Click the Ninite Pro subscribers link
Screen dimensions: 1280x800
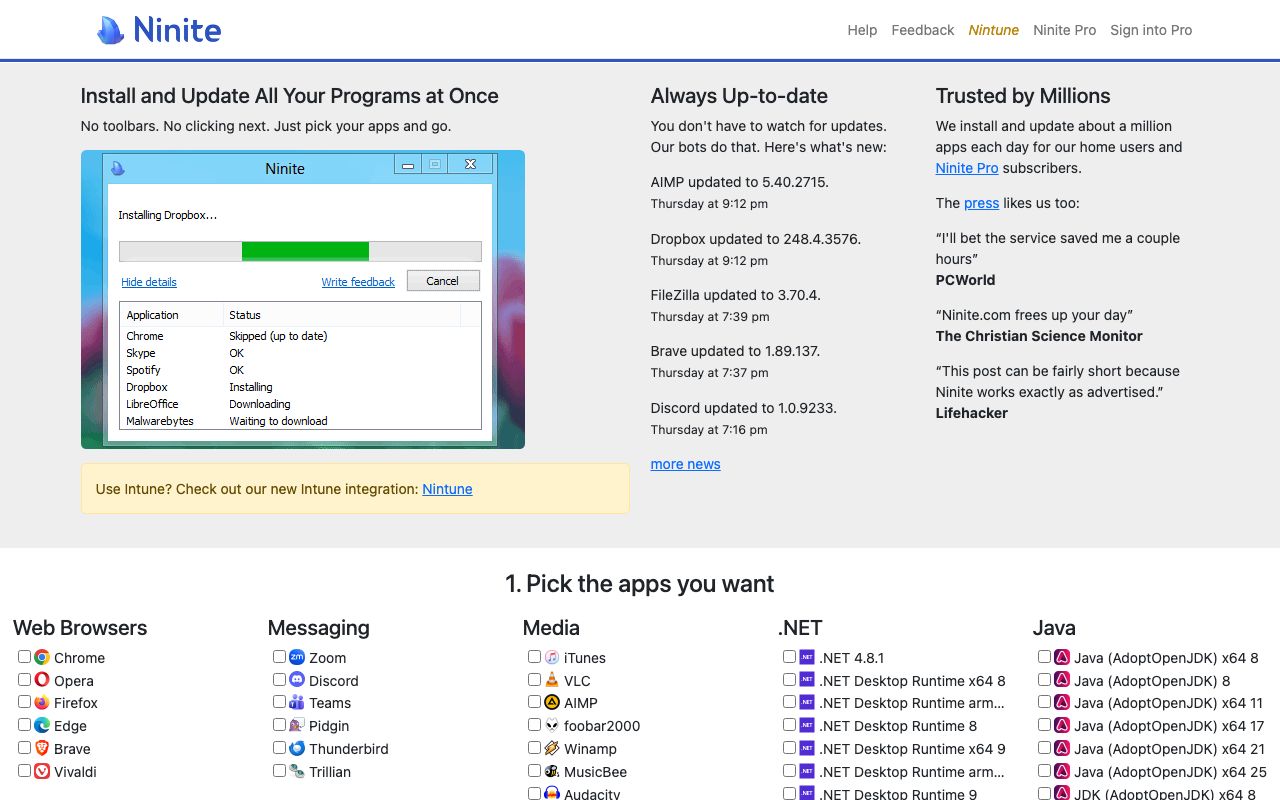coord(967,168)
